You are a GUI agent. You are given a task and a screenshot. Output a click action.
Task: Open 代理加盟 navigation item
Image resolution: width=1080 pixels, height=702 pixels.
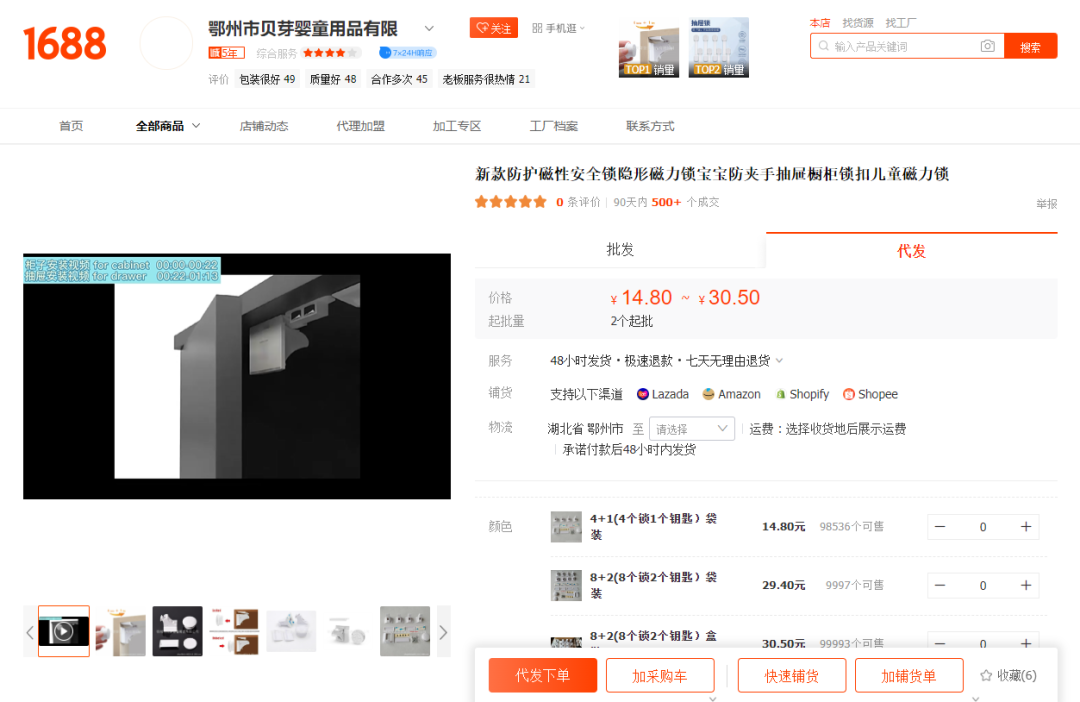360,126
